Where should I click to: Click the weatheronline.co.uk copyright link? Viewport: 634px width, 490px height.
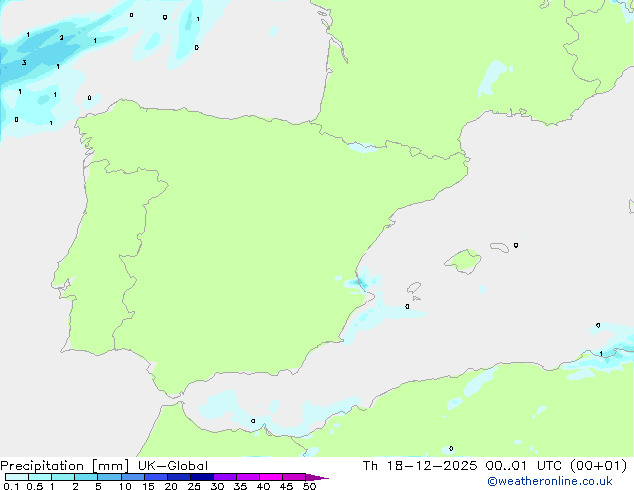(x=550, y=481)
